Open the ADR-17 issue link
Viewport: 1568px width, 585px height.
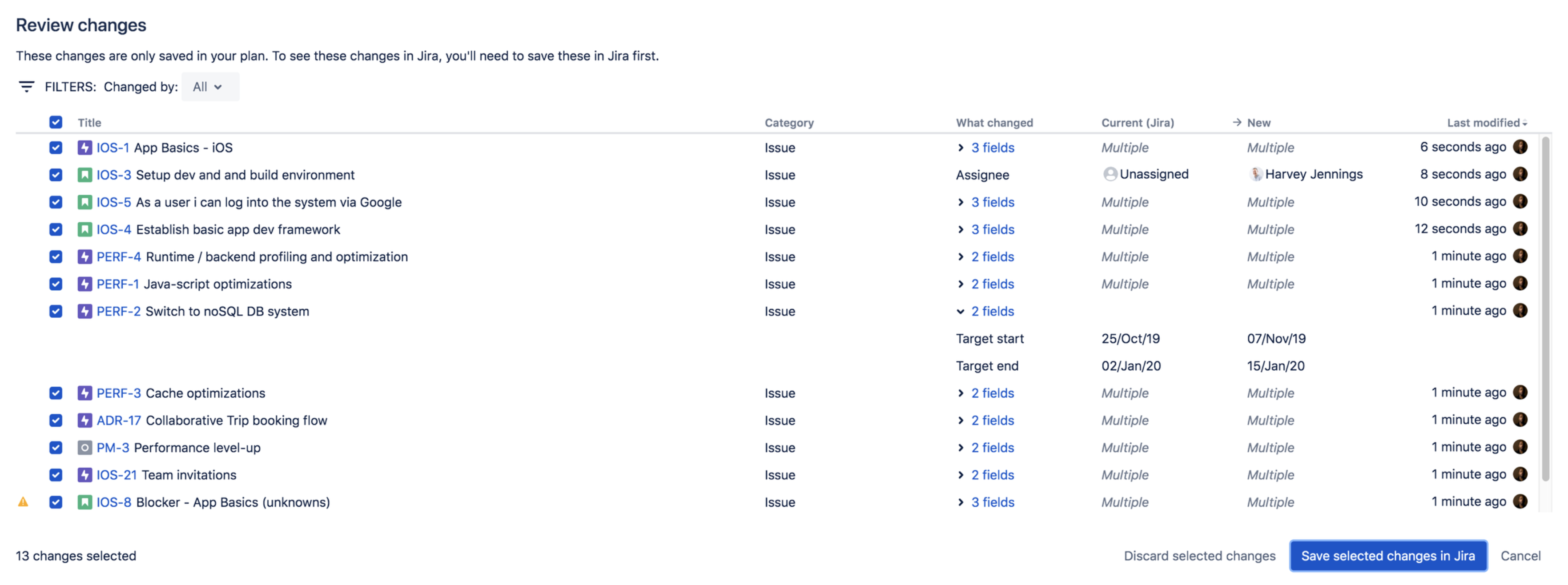coord(119,421)
